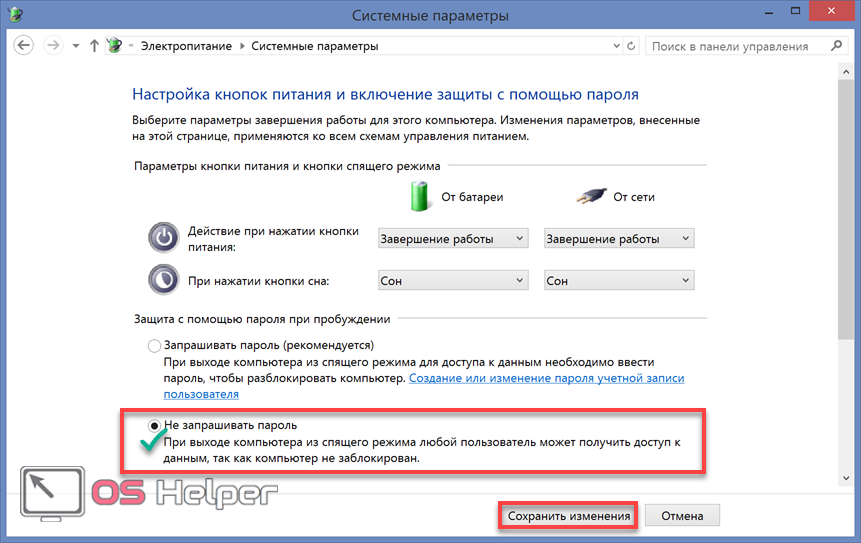
Task: Click the От батареи label
Action: (472, 197)
